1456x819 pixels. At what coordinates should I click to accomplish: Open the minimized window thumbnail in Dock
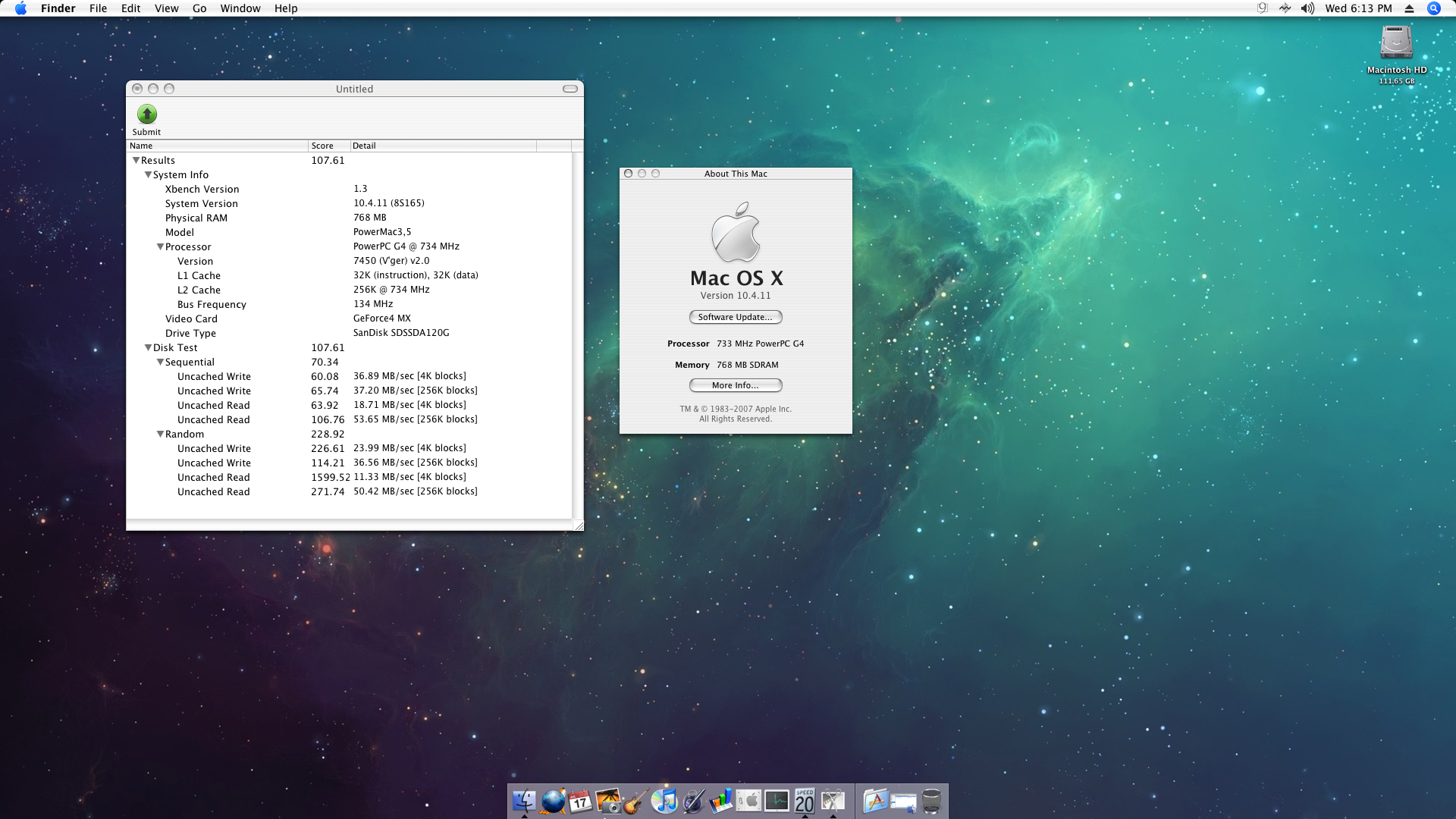pyautogui.click(x=903, y=802)
